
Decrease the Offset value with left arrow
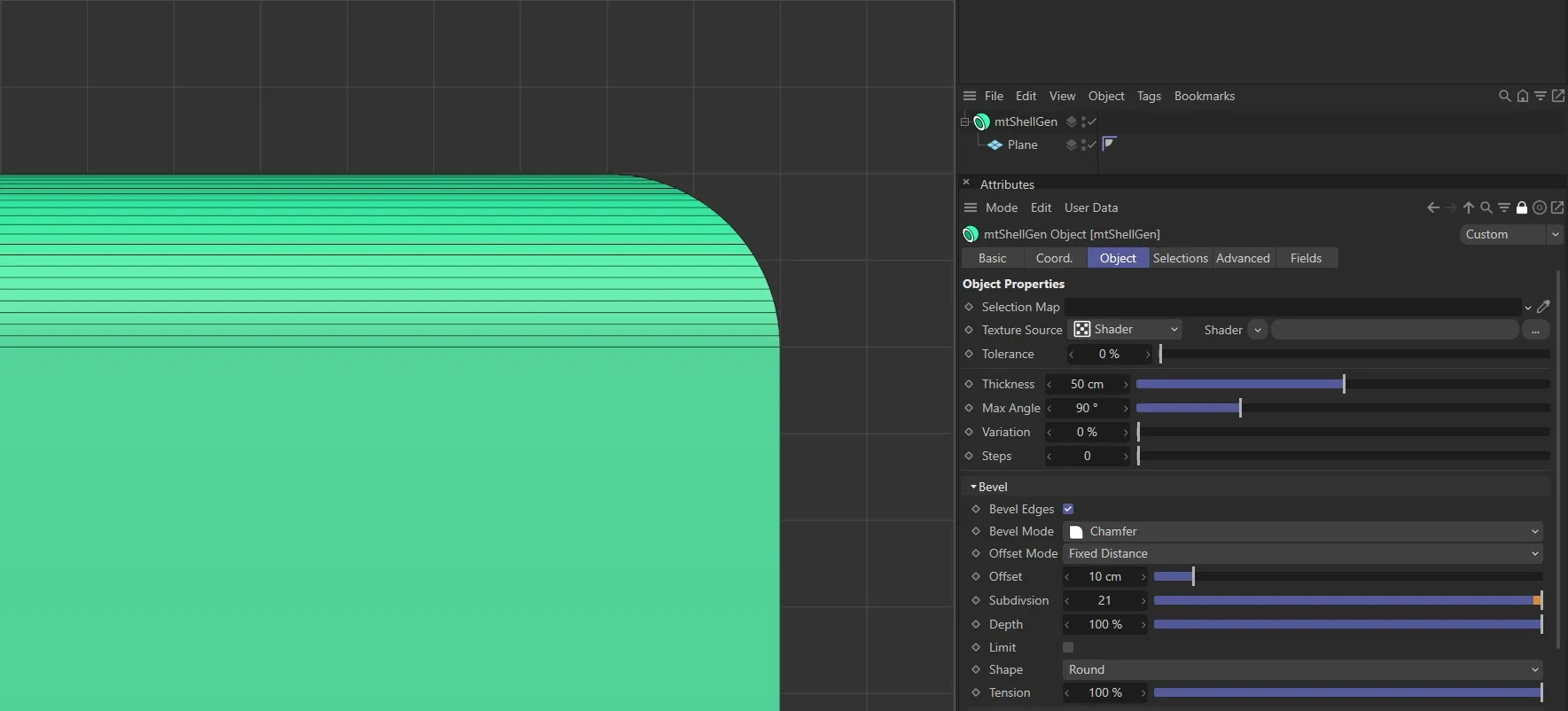[1067, 576]
